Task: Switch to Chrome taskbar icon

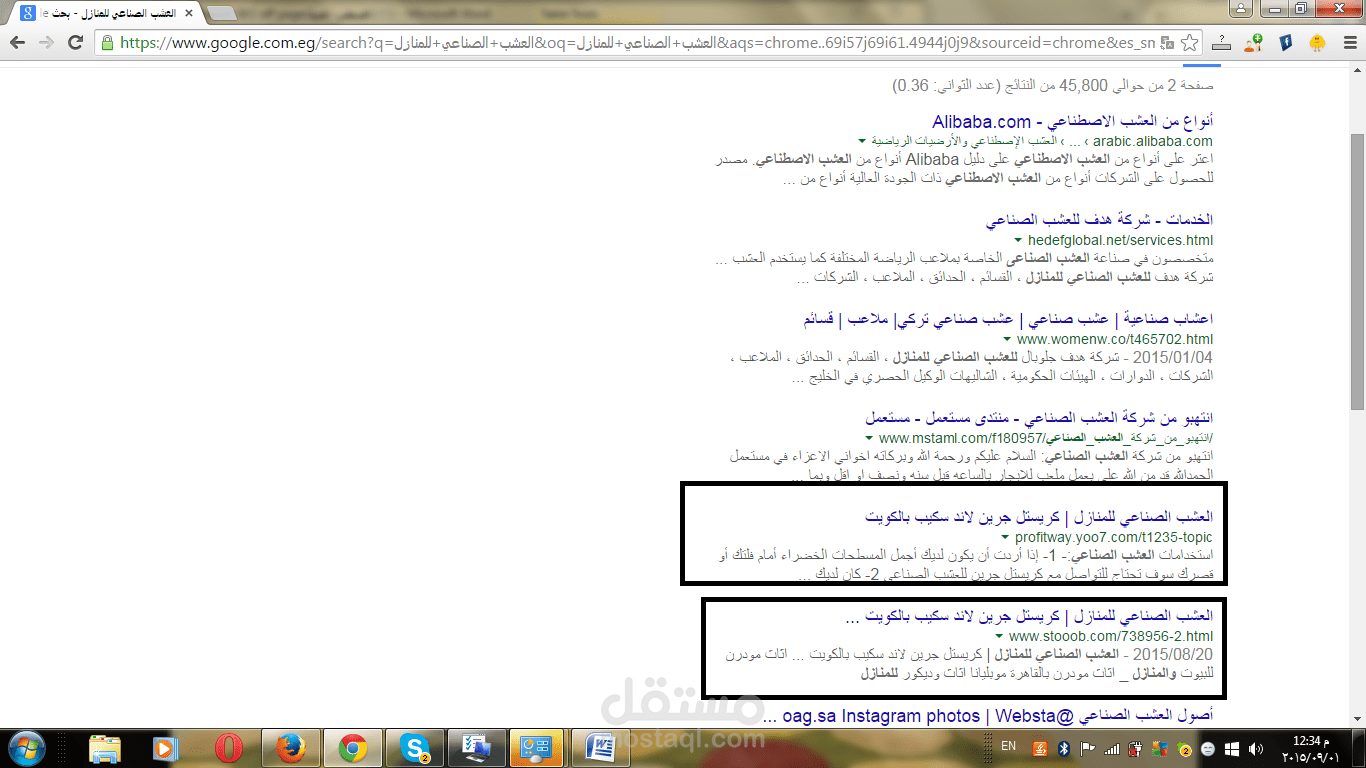Action: point(352,747)
